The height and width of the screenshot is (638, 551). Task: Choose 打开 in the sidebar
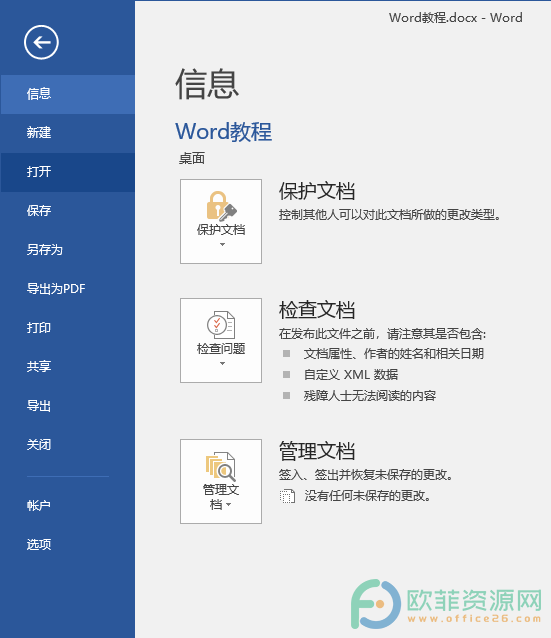68,172
